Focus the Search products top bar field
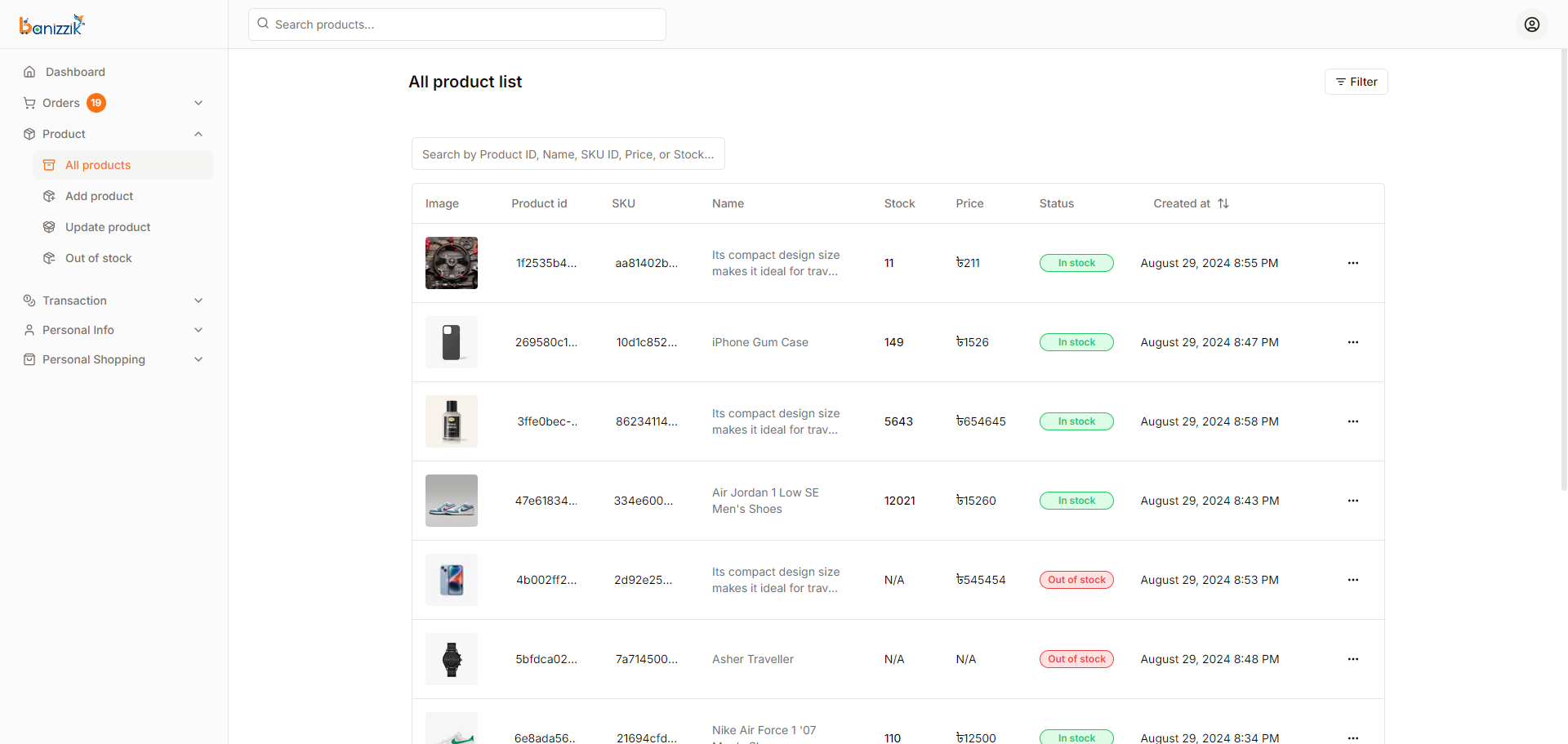 coord(457,25)
